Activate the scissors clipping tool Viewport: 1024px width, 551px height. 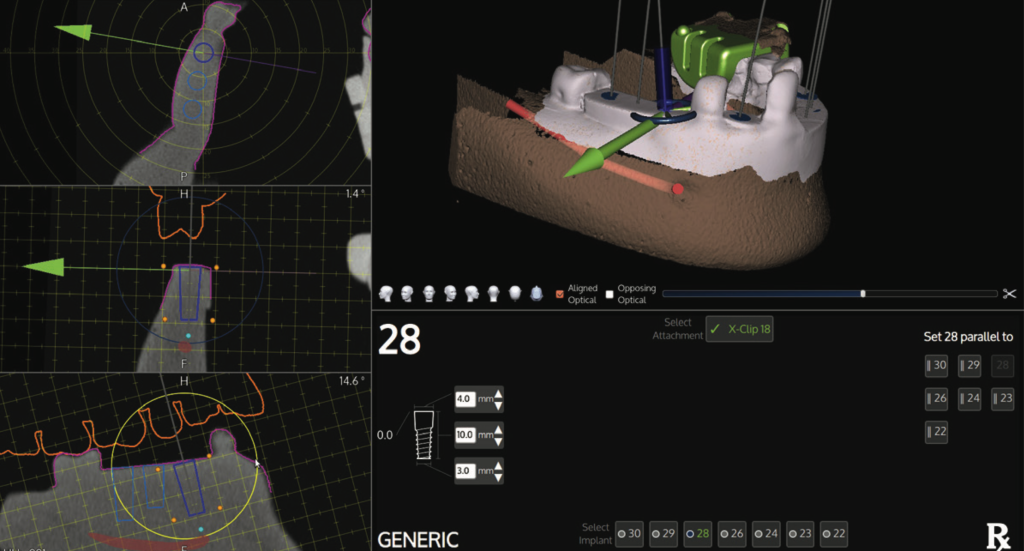(x=1009, y=294)
